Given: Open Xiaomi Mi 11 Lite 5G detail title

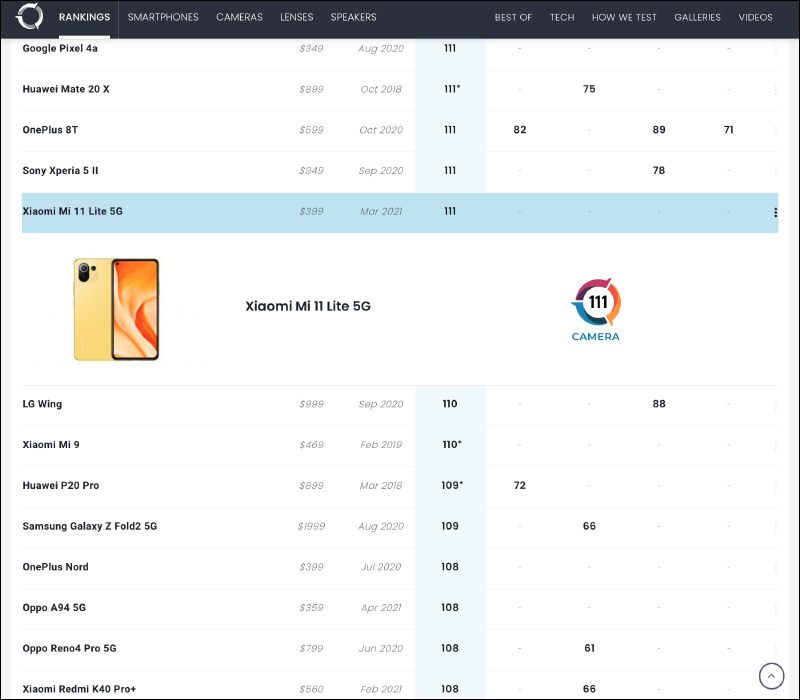Looking at the screenshot, I should coord(308,306).
